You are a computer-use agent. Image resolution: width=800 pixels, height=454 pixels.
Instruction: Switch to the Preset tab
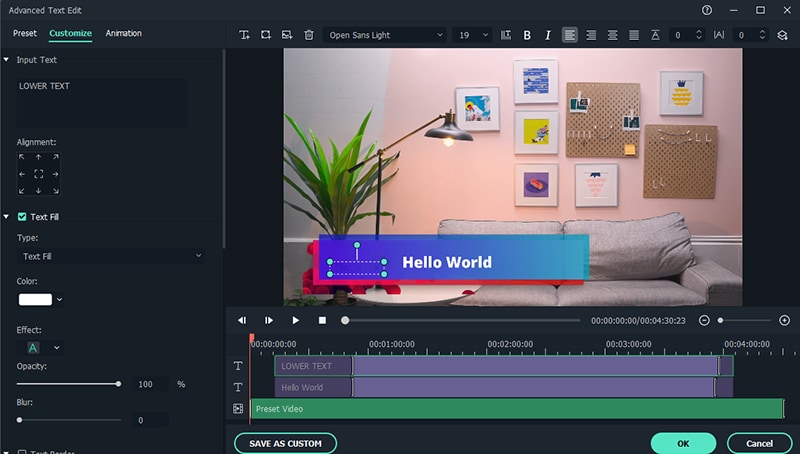(x=25, y=33)
